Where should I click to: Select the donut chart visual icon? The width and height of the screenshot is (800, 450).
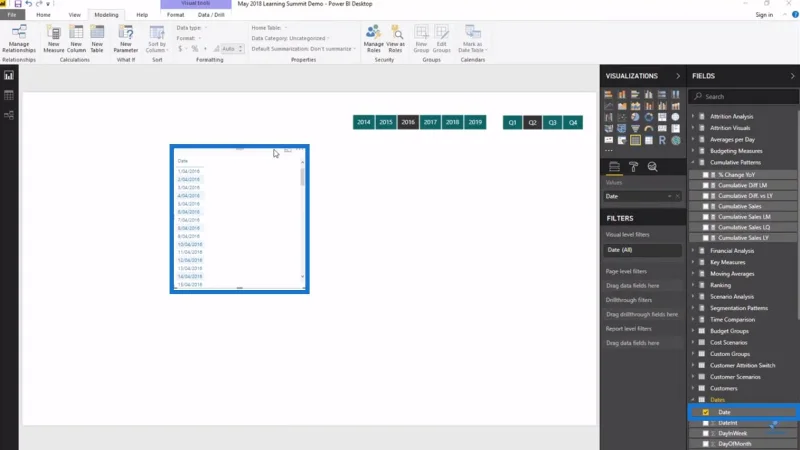click(648, 117)
